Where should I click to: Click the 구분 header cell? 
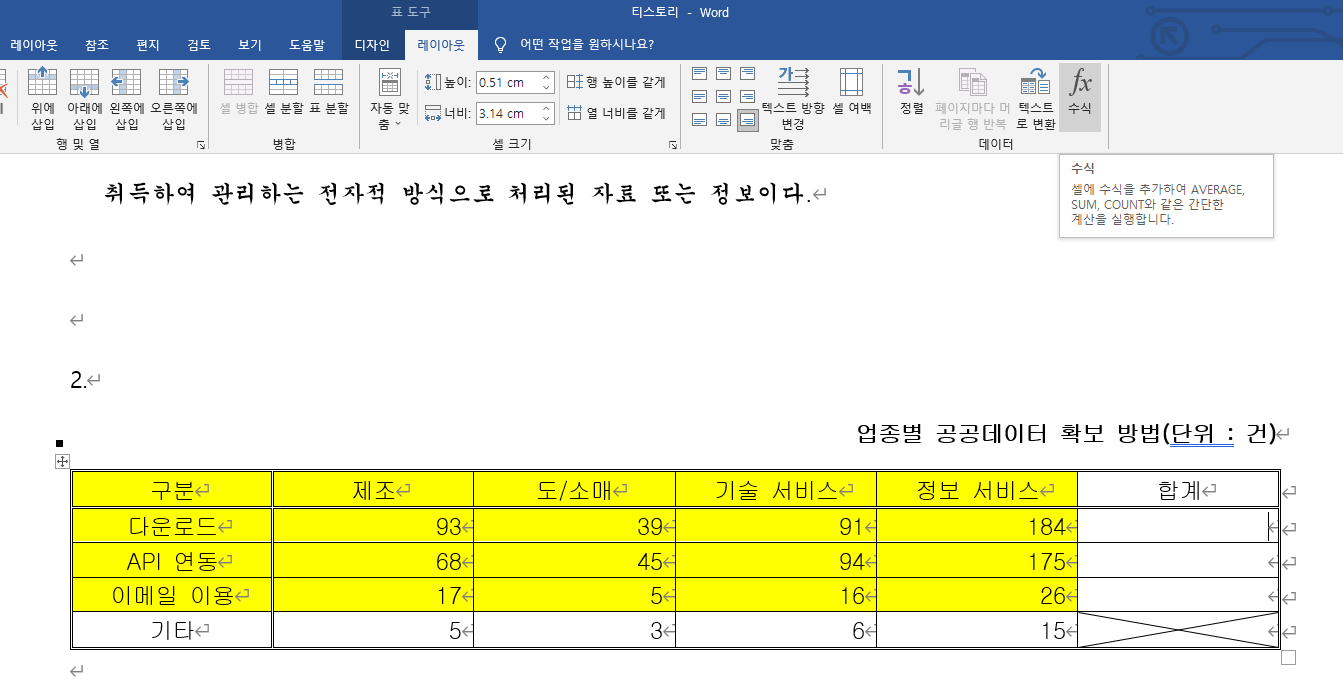[172, 490]
